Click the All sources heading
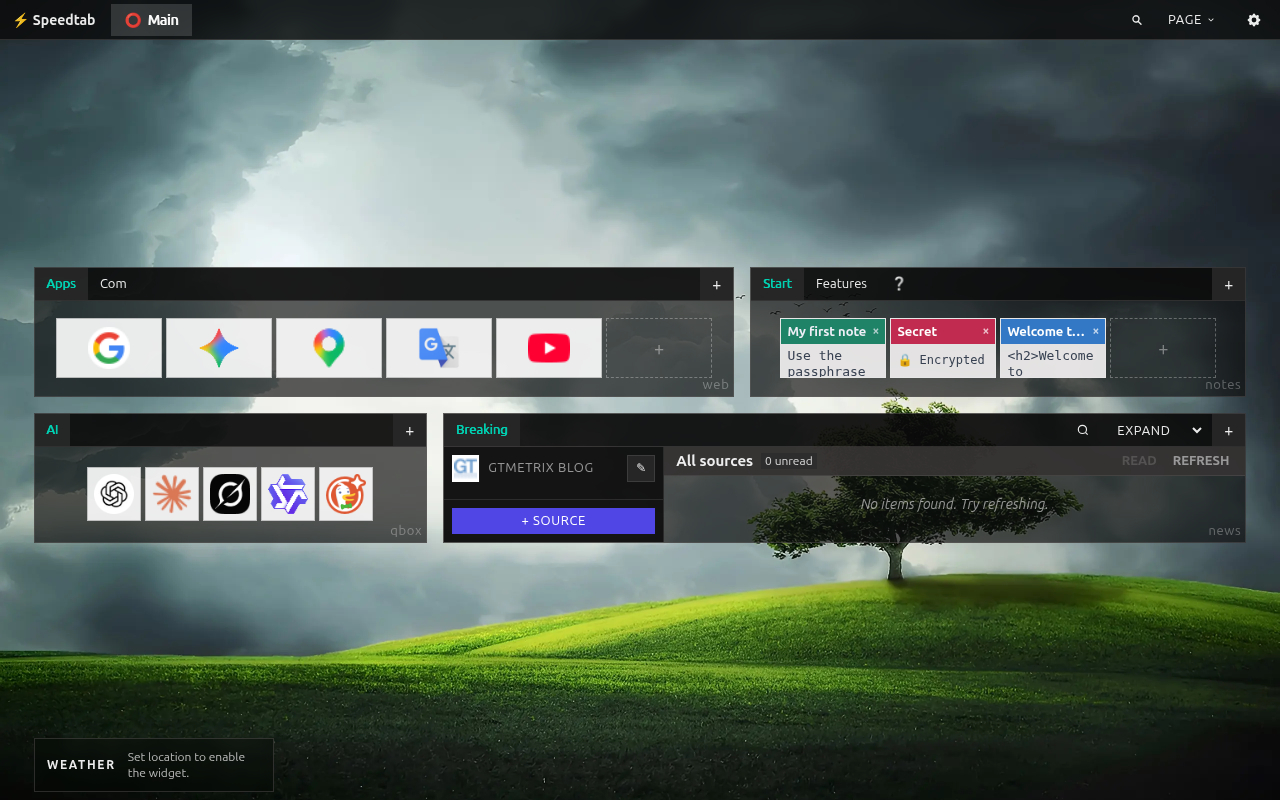 coord(714,461)
